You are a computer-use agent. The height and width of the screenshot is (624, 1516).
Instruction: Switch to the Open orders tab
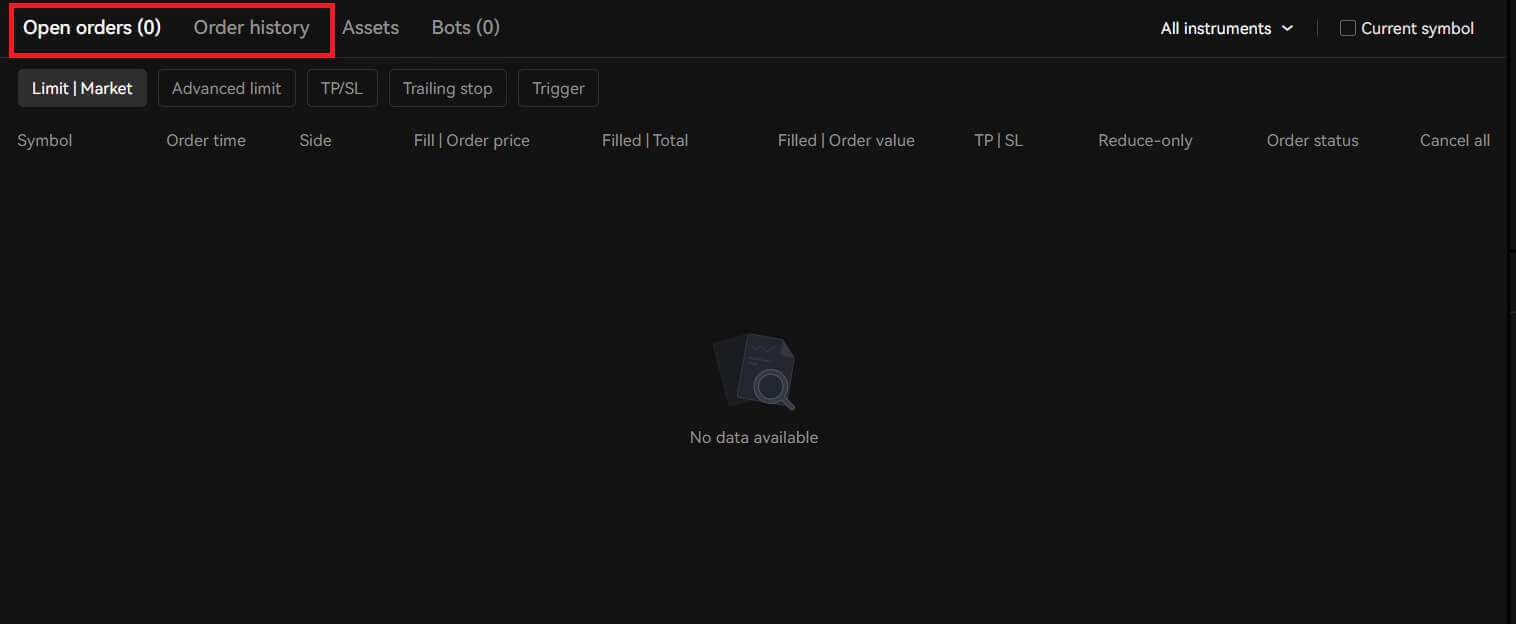click(x=92, y=28)
